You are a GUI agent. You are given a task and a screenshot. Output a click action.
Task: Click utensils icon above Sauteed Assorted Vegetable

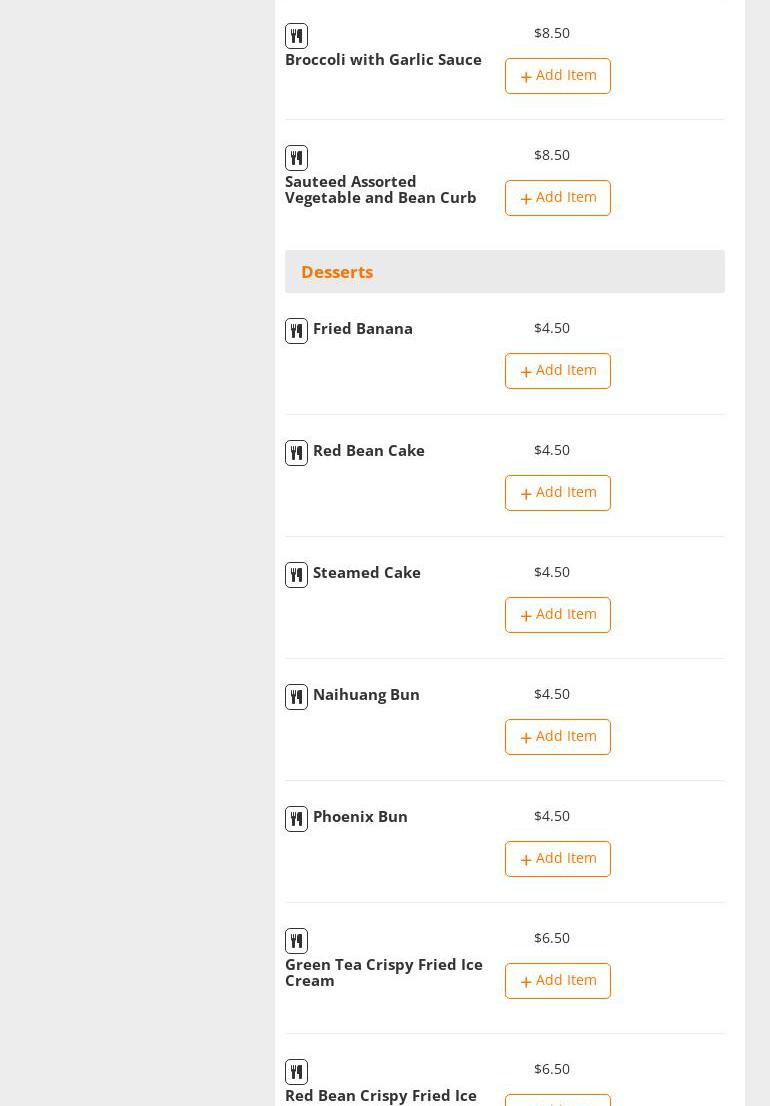point(296,158)
